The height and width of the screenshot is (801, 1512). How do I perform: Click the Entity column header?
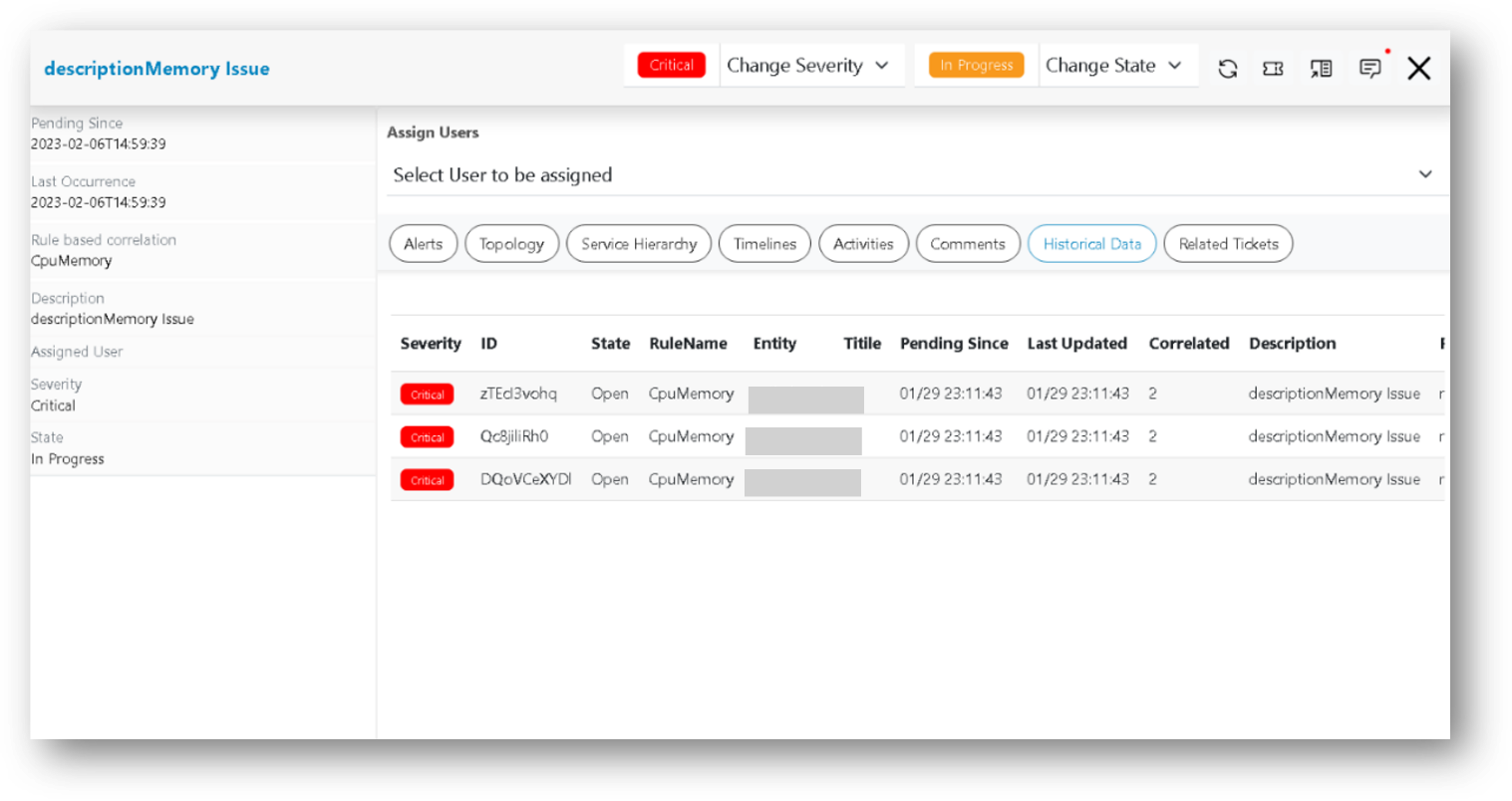click(x=774, y=343)
